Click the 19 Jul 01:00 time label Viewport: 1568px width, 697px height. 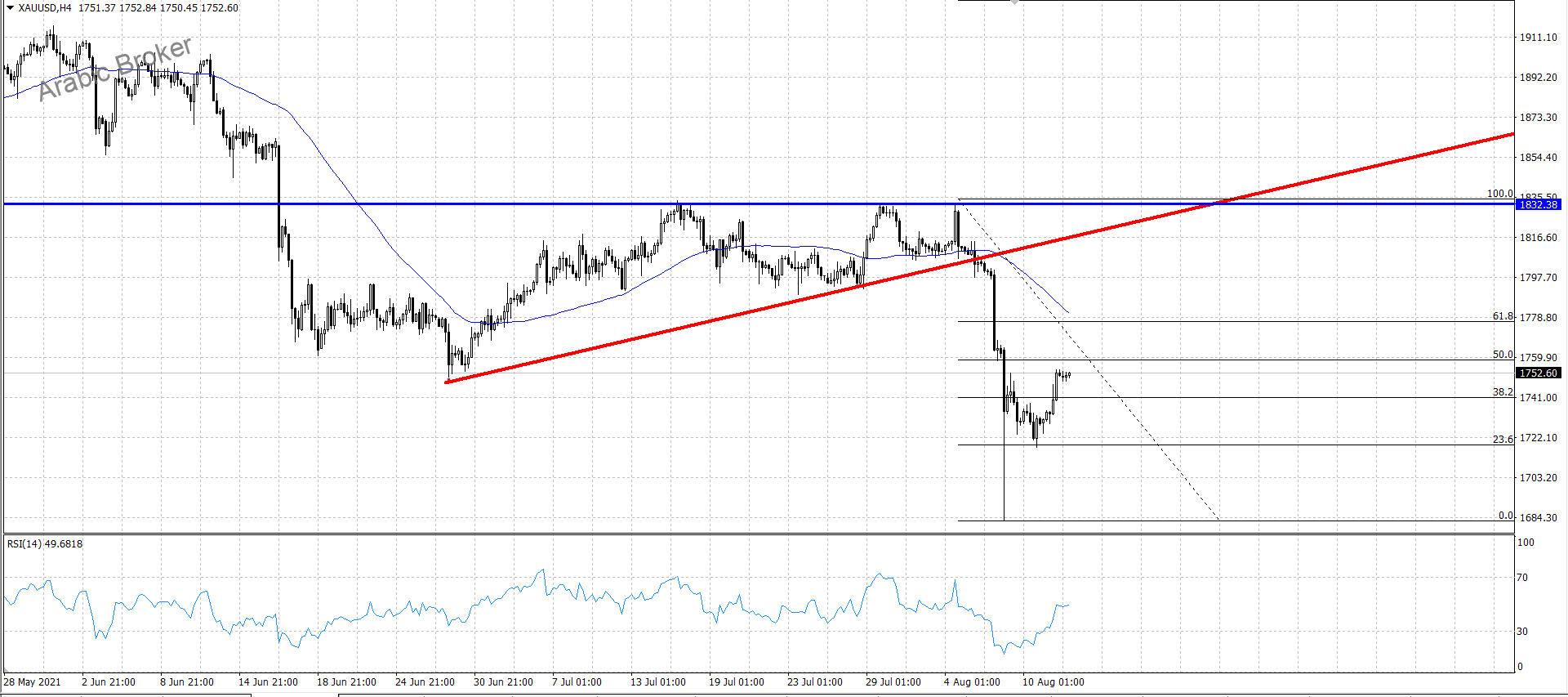pyautogui.click(x=737, y=682)
